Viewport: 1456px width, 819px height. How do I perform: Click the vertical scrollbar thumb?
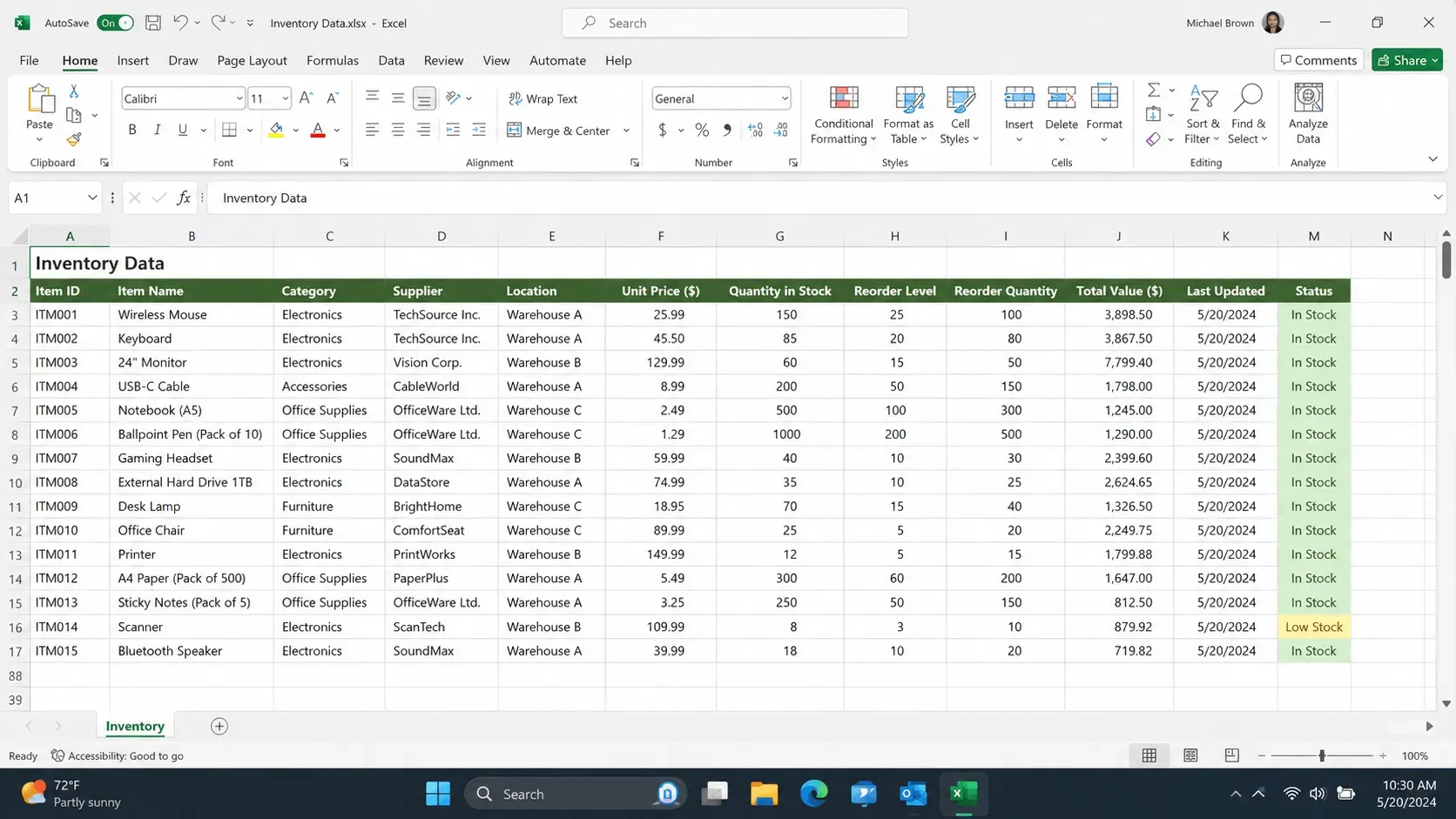pyautogui.click(x=1446, y=259)
